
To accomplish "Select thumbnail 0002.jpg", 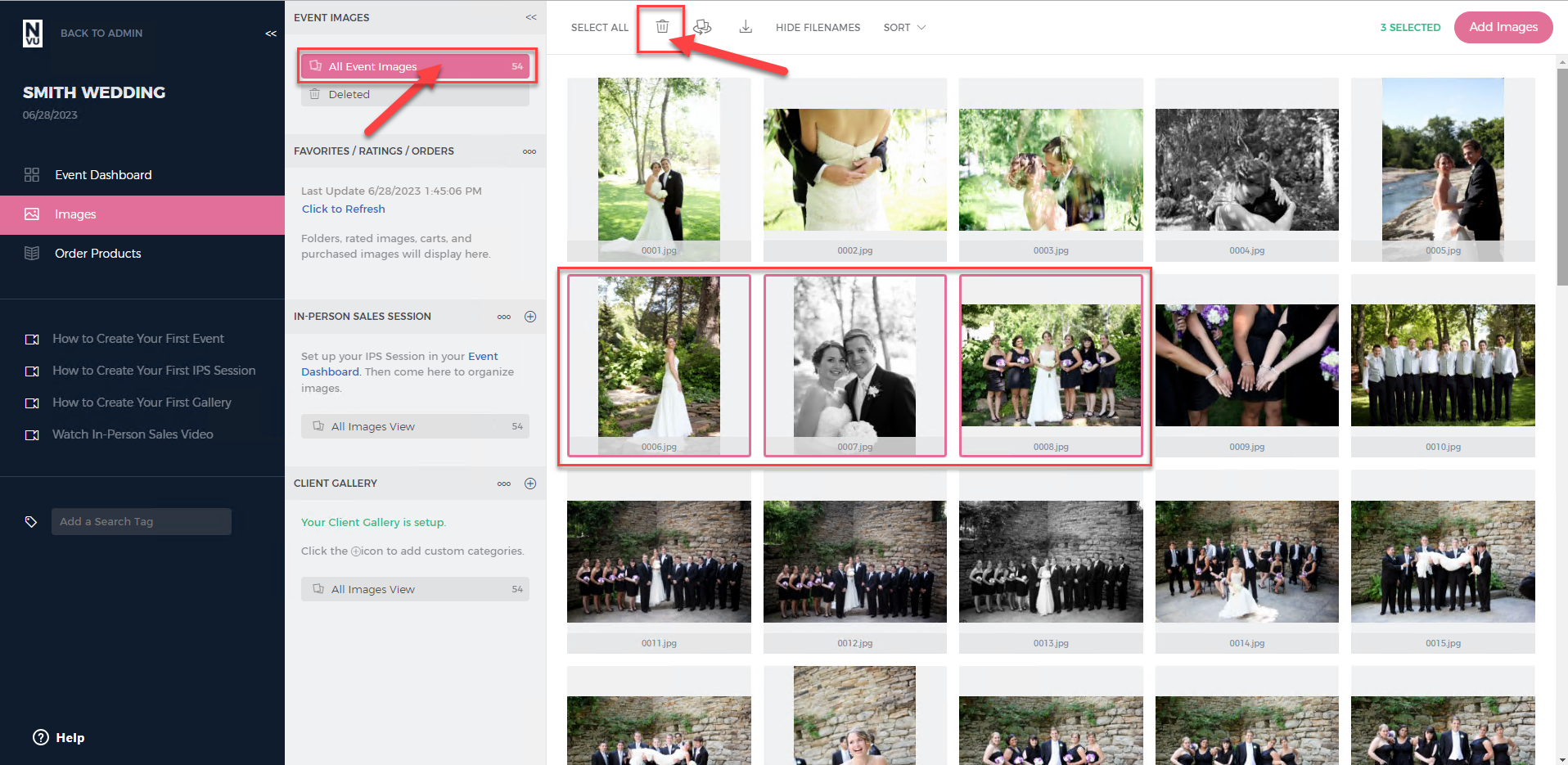I will pyautogui.click(x=855, y=169).
